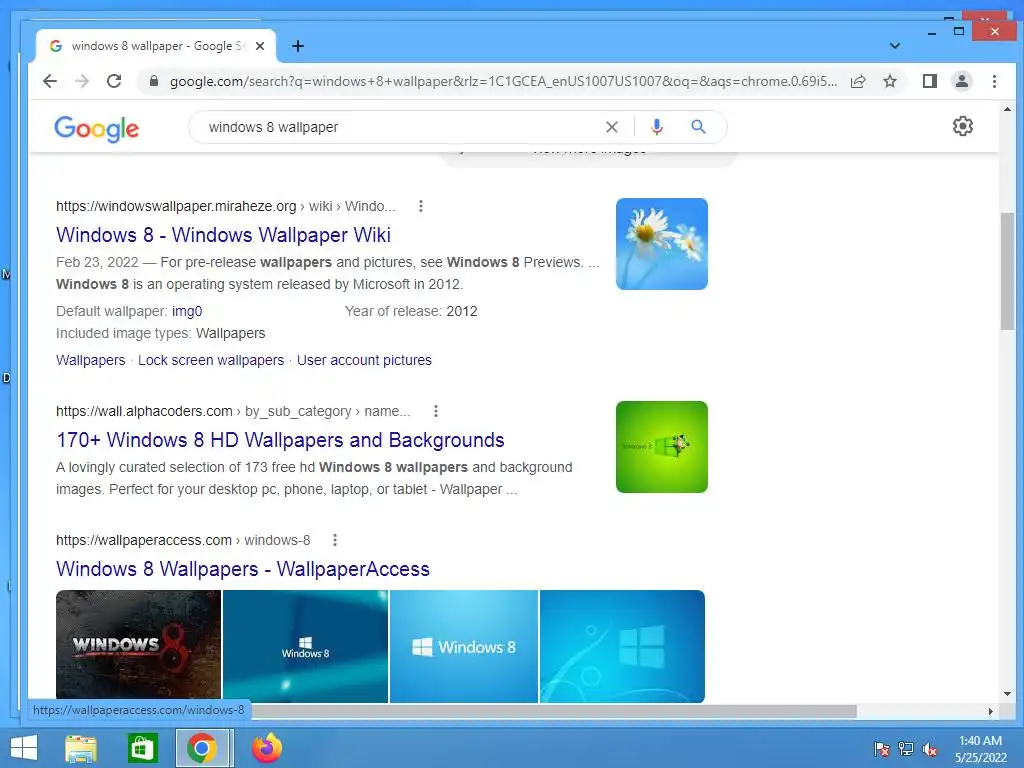Bookmark this tab with the star
This screenshot has height=768, width=1024.
(889, 81)
